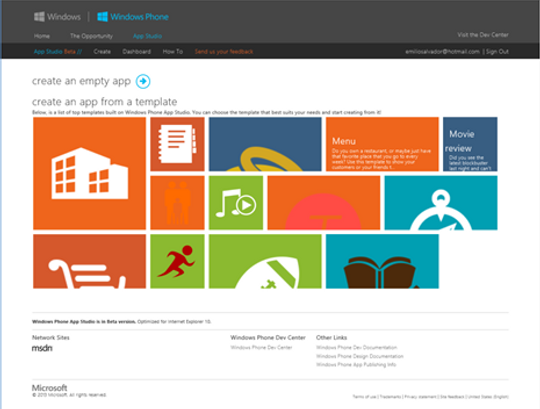540x409 pixels.
Task: Pick the green tile with white leaf shape
Action: (265, 261)
